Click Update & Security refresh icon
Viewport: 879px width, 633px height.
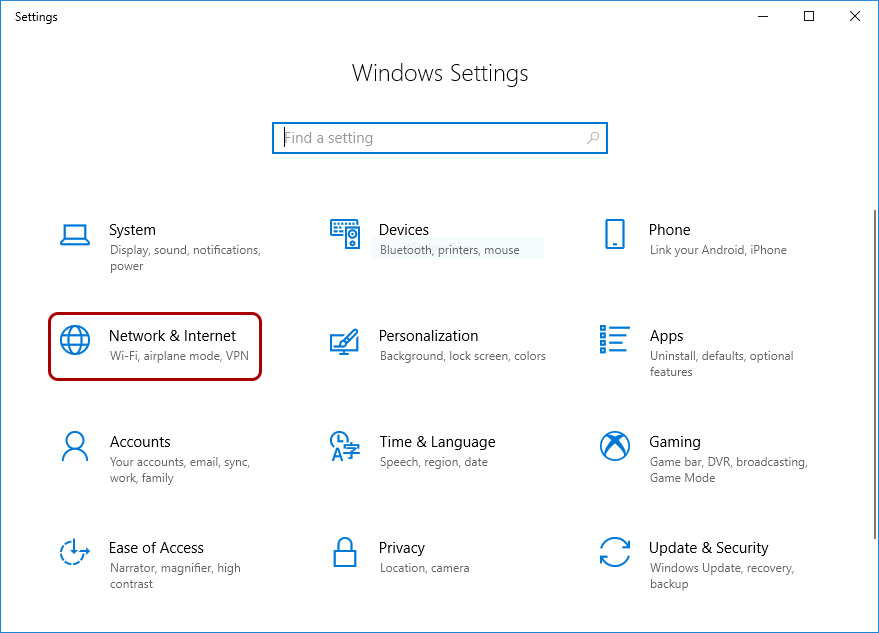pyautogui.click(x=614, y=553)
